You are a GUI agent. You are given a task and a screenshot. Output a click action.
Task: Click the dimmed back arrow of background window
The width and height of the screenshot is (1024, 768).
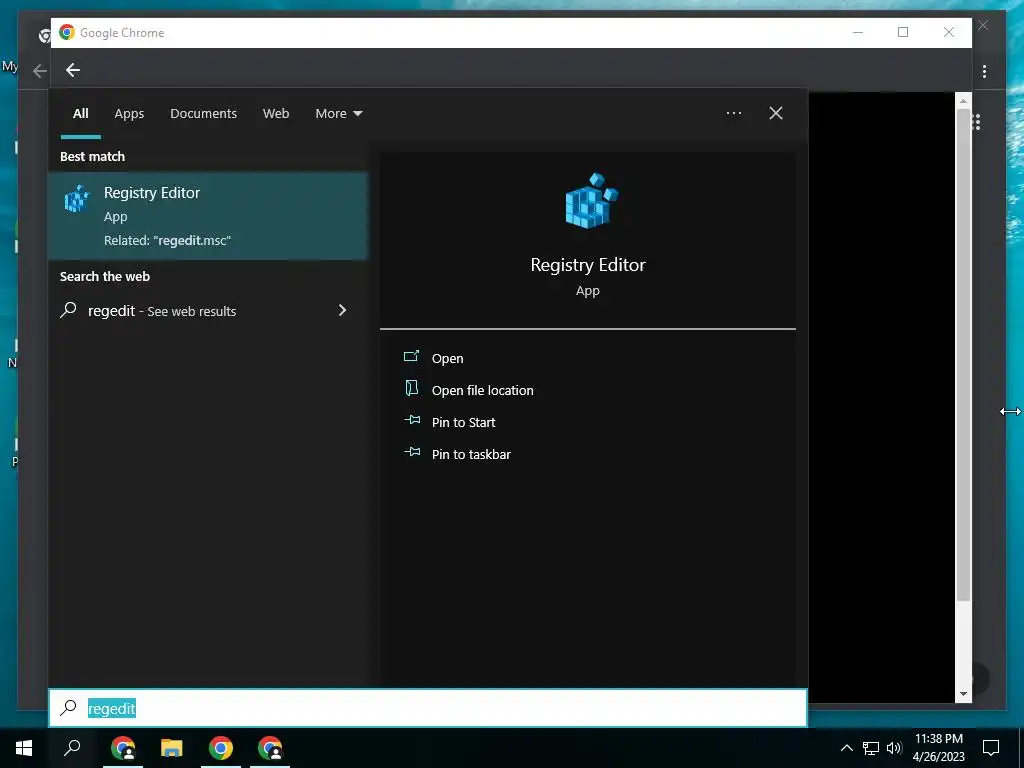point(40,71)
